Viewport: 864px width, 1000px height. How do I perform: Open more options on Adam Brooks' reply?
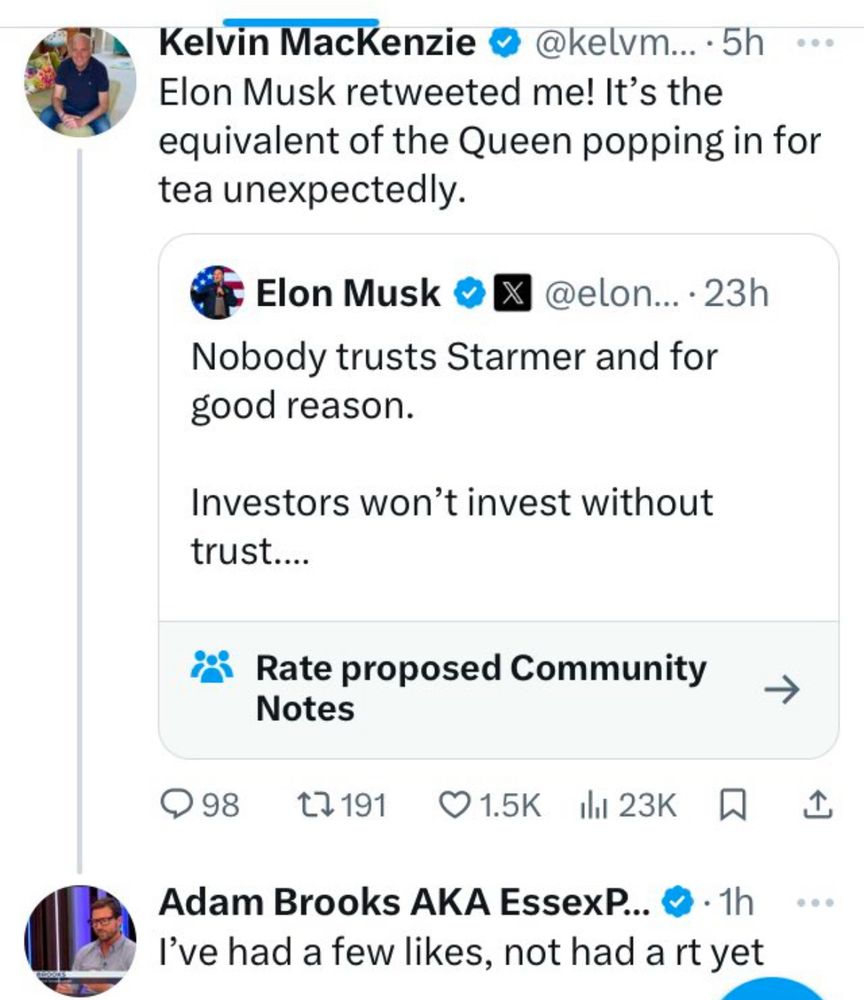click(x=816, y=903)
